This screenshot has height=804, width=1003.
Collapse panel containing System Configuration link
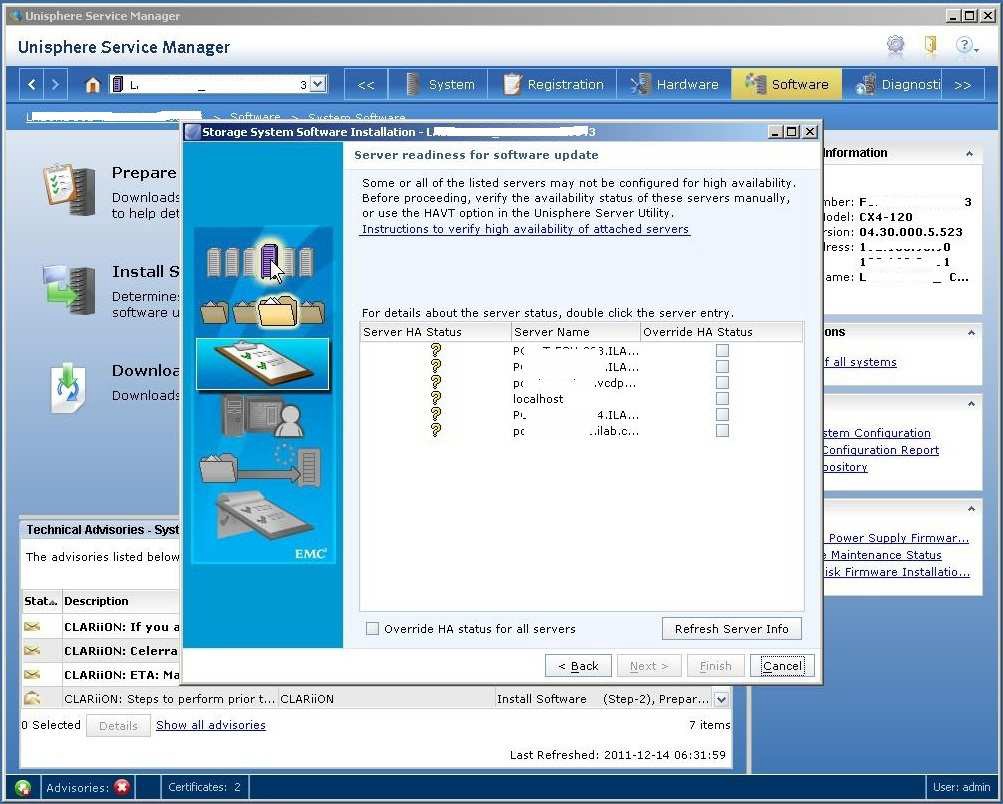click(971, 404)
